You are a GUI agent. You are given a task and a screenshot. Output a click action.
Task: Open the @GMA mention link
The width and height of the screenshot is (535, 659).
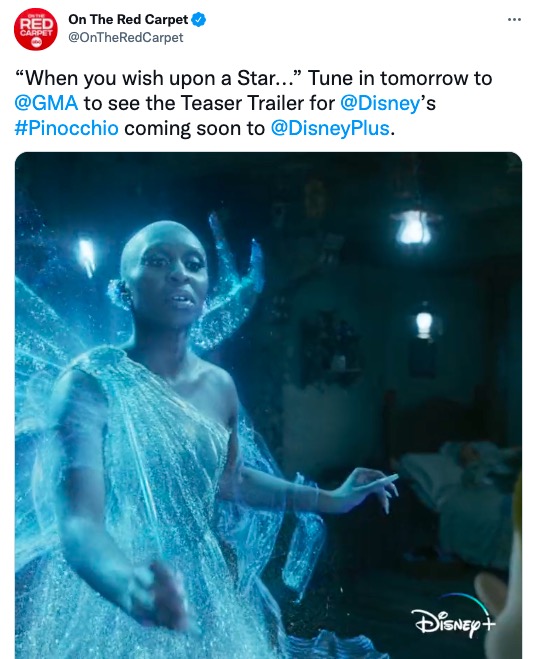tap(46, 103)
